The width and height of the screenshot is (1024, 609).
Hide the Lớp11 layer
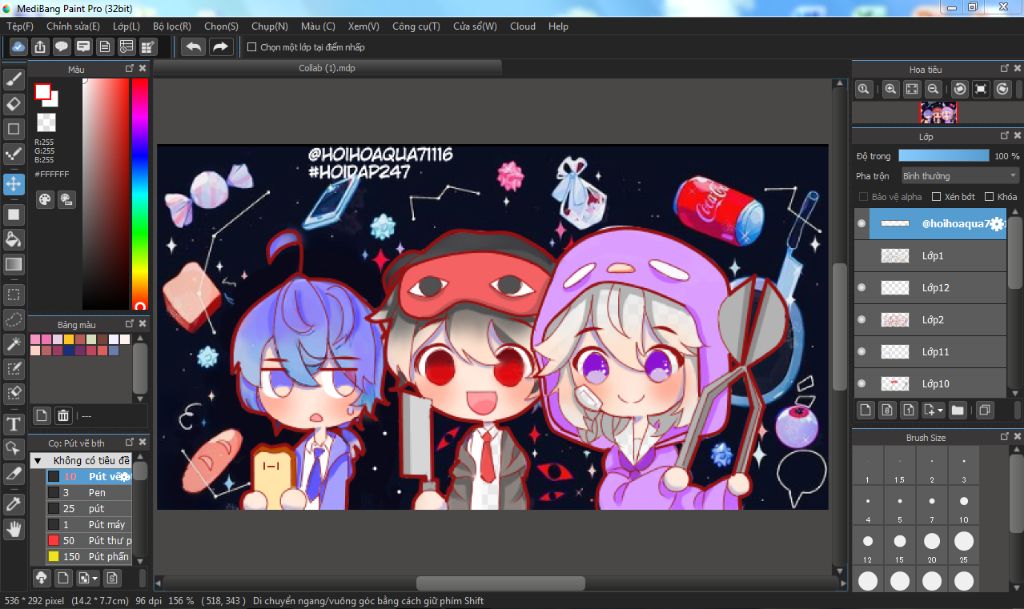pyautogui.click(x=861, y=351)
